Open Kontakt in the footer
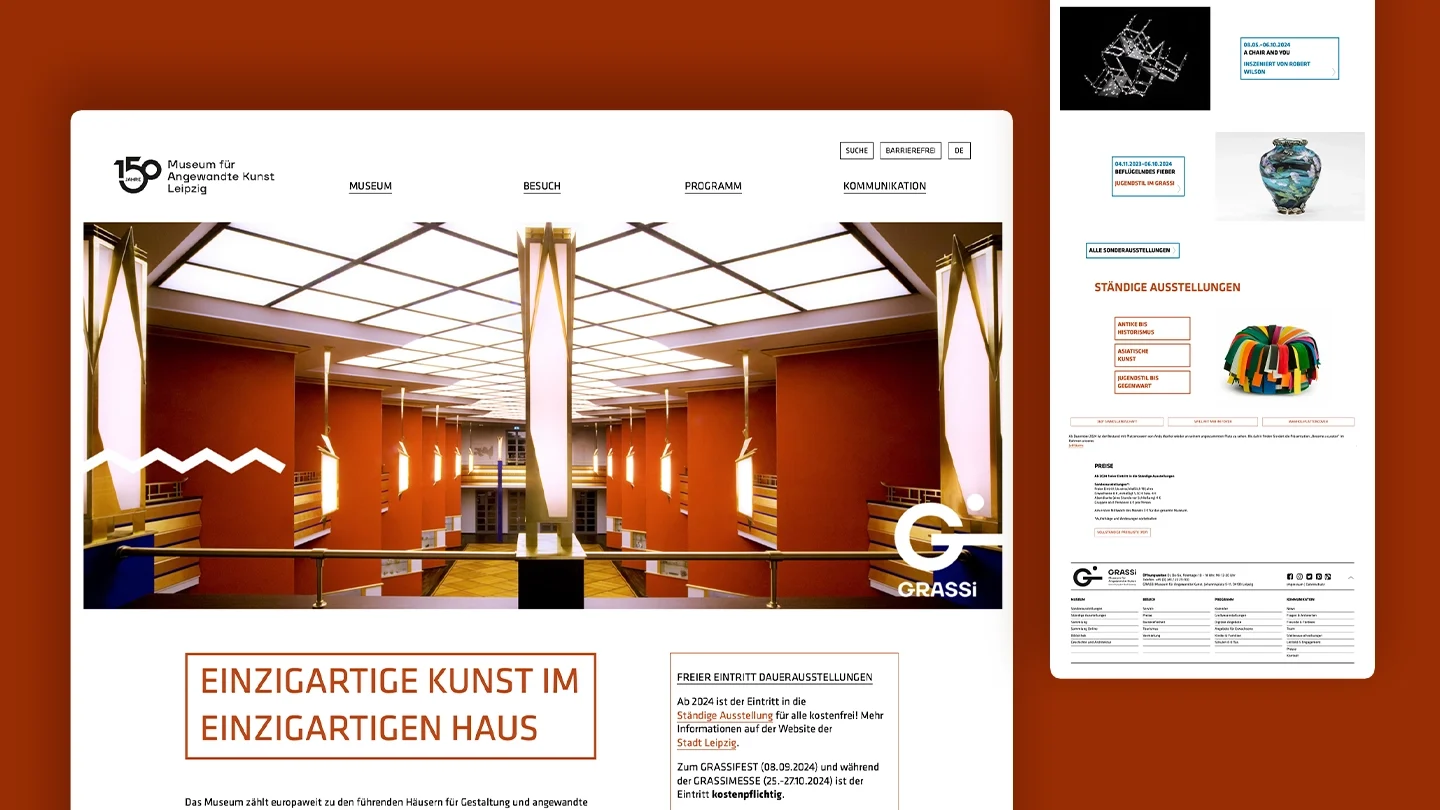 (x=1293, y=656)
